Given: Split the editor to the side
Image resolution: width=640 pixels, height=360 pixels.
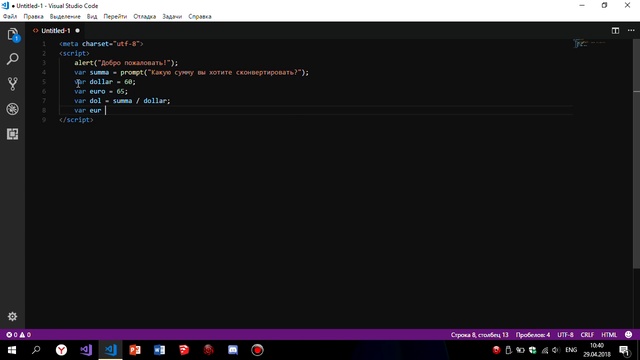Looking at the screenshot, I should pos(615,31).
